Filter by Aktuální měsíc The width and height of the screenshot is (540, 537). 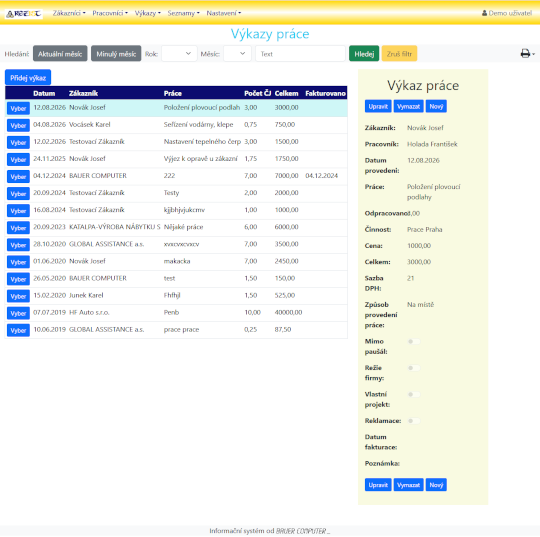pyautogui.click(x=60, y=54)
